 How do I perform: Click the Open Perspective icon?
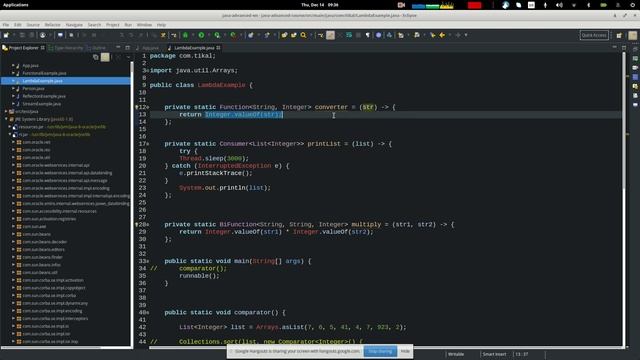pos(619,36)
